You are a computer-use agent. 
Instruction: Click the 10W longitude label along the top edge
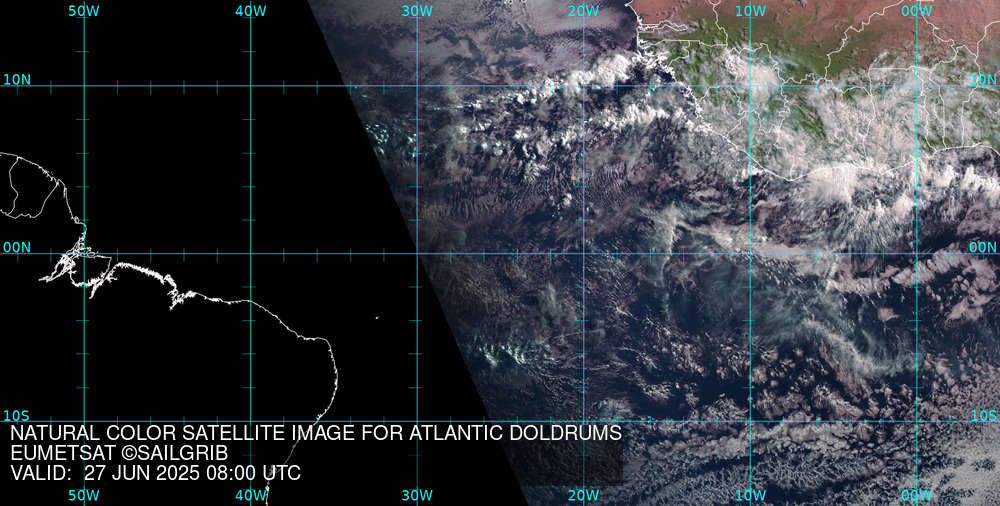750,11
